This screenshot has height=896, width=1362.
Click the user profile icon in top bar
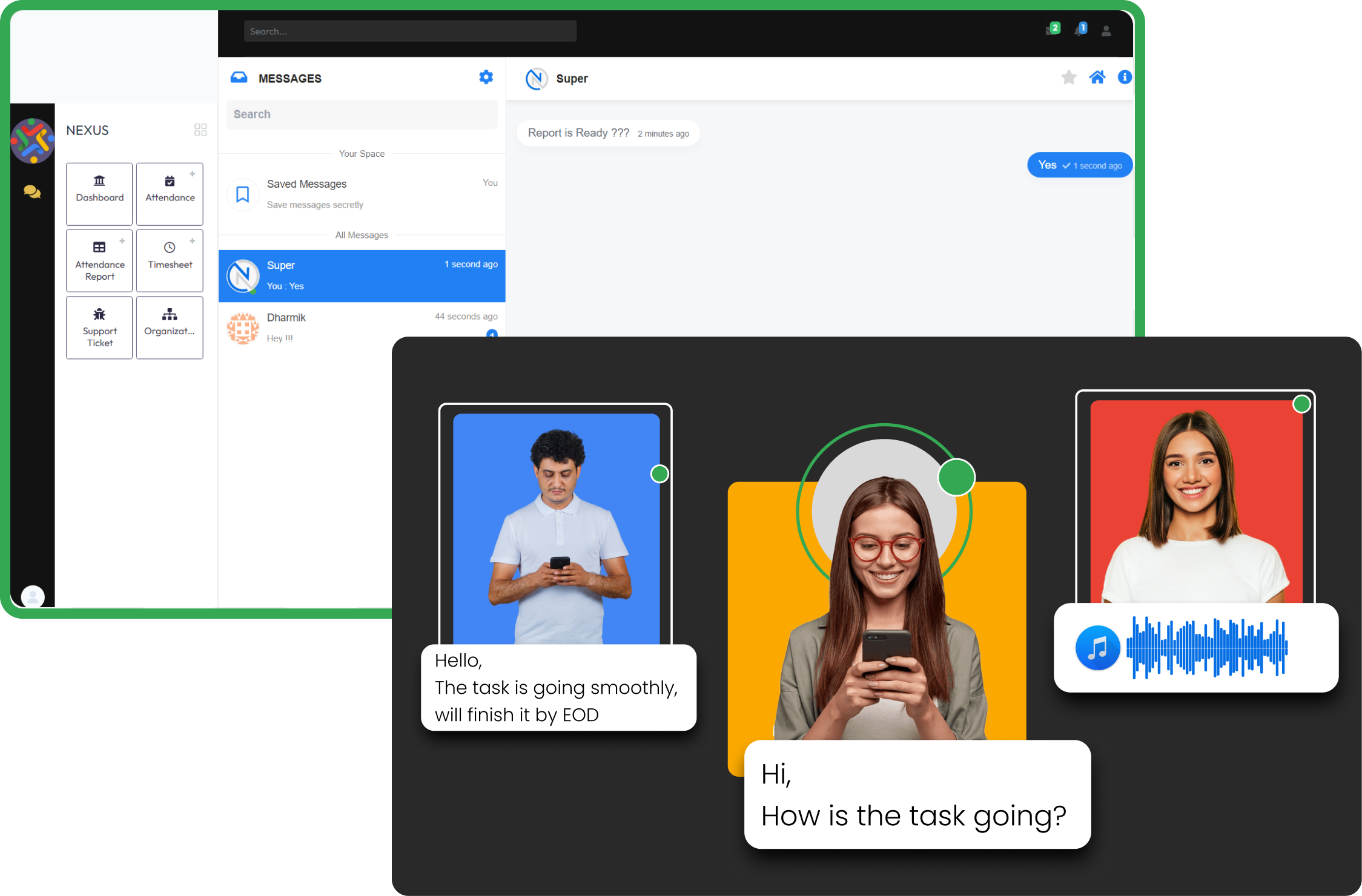[1106, 31]
